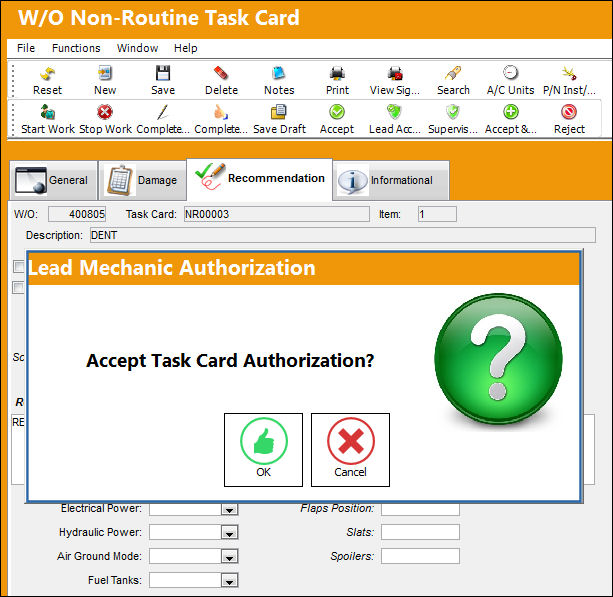This screenshot has width=613, height=597.
Task: Launch the Search tool
Action: [x=453, y=81]
